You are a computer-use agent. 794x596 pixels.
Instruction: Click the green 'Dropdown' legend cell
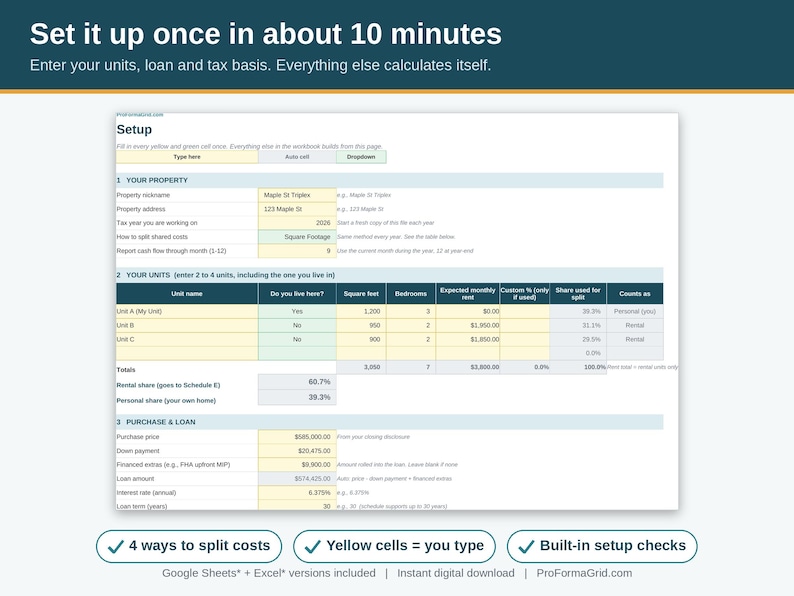tap(361, 157)
